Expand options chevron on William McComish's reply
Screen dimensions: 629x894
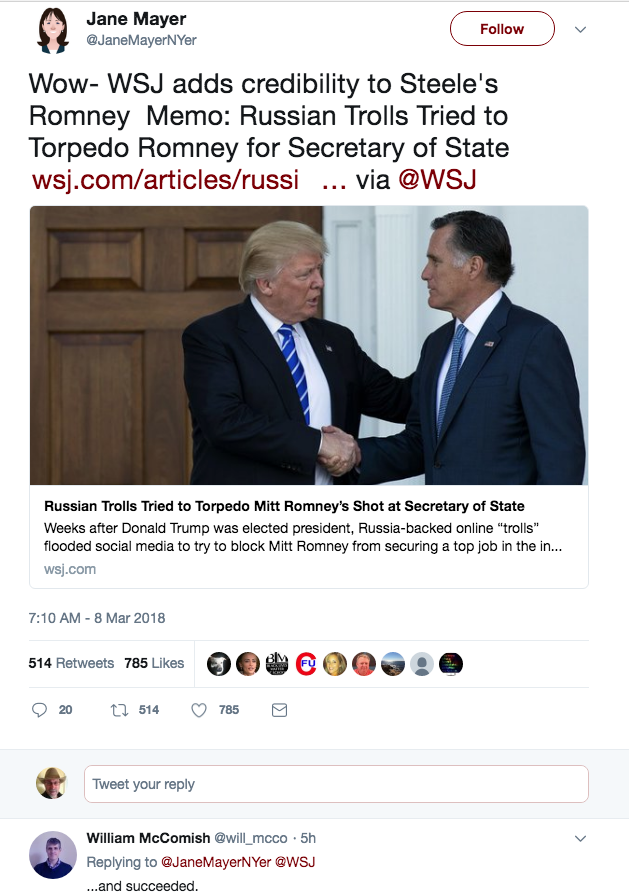click(581, 838)
